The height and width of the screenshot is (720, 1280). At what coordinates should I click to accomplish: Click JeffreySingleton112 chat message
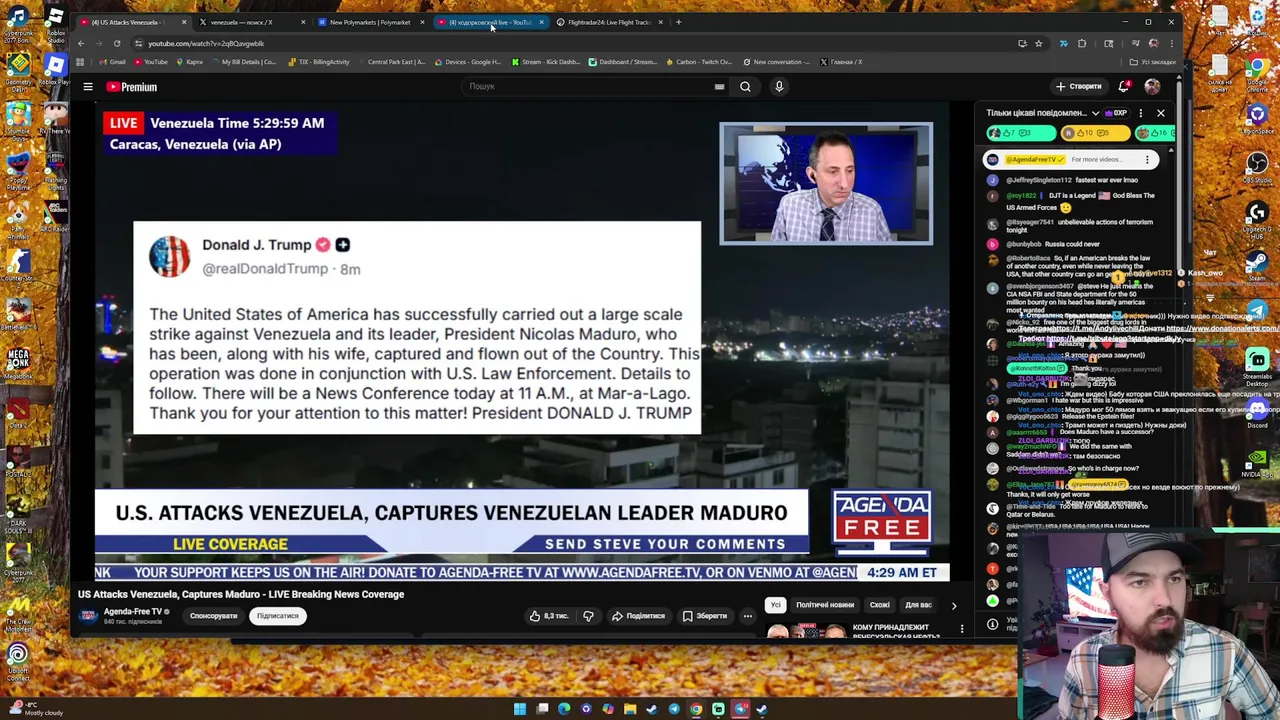click(x=1071, y=180)
